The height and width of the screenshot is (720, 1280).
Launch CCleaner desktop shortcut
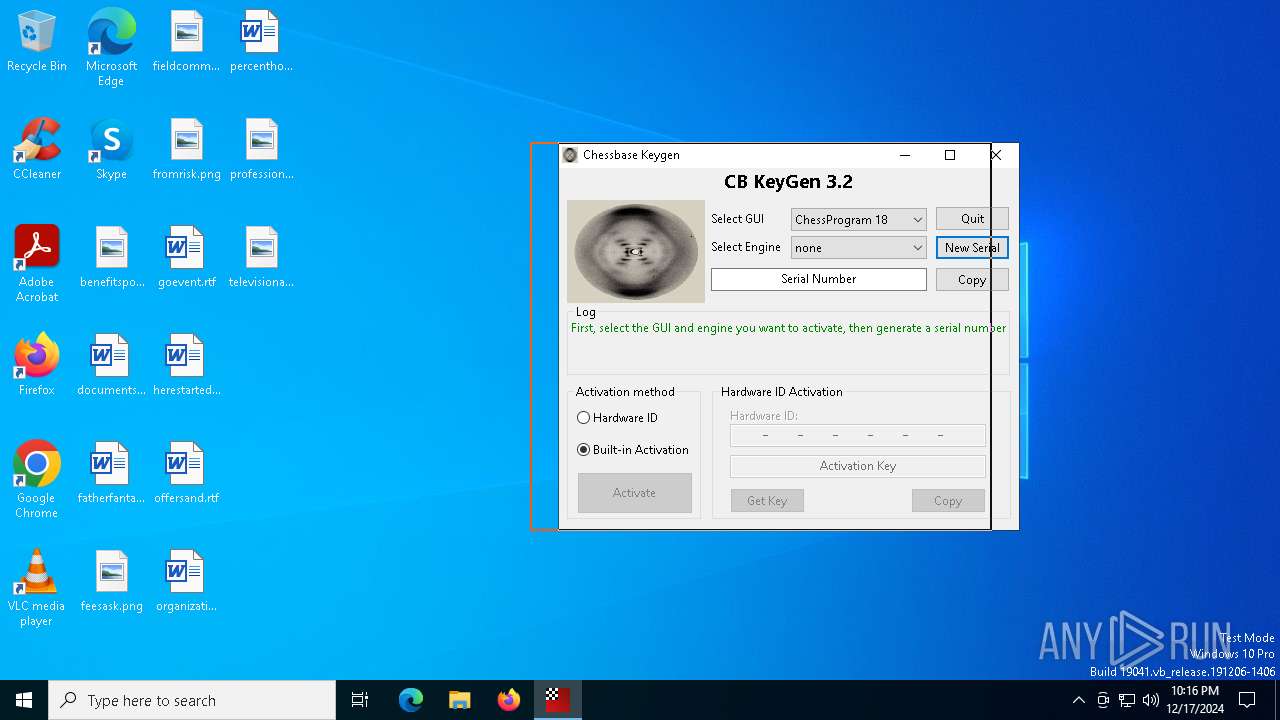click(x=37, y=149)
